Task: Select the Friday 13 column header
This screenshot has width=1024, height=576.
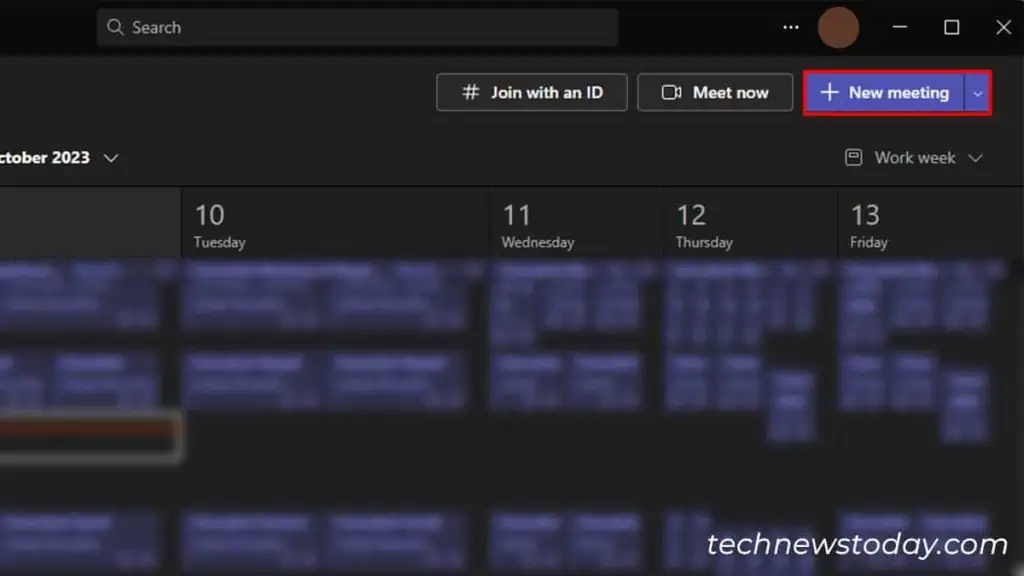Action: (930, 225)
